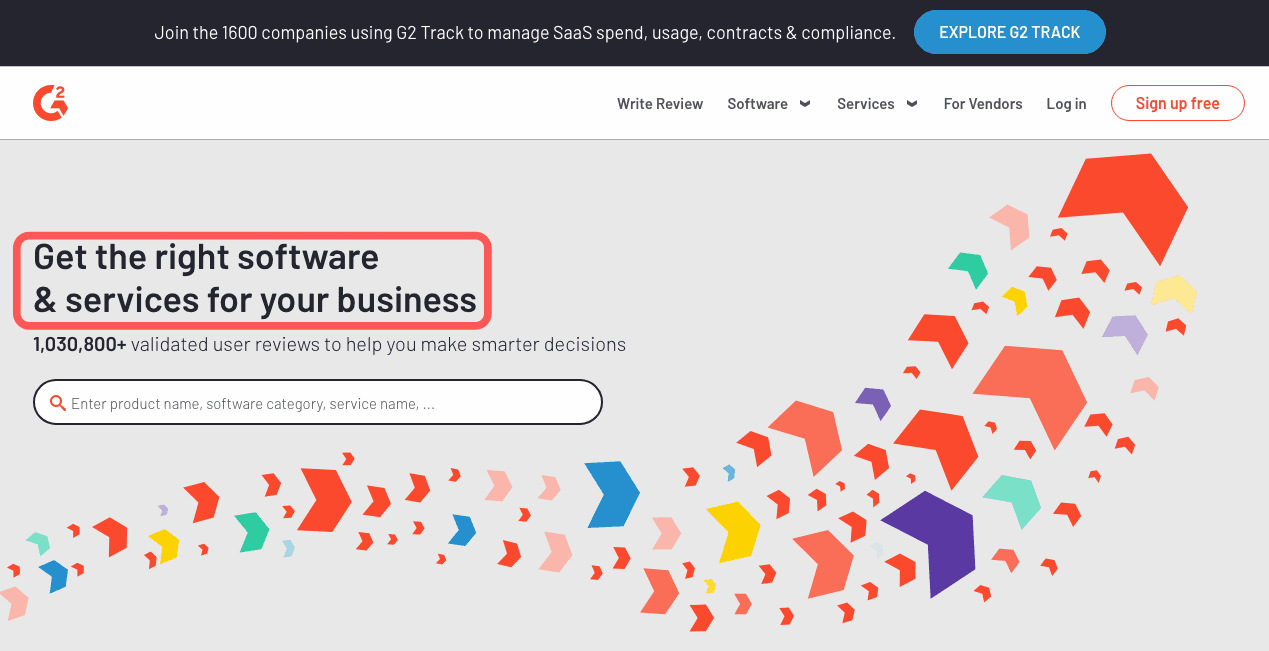Click the magnifying glass search icon
1269x651 pixels.
[x=57, y=401]
